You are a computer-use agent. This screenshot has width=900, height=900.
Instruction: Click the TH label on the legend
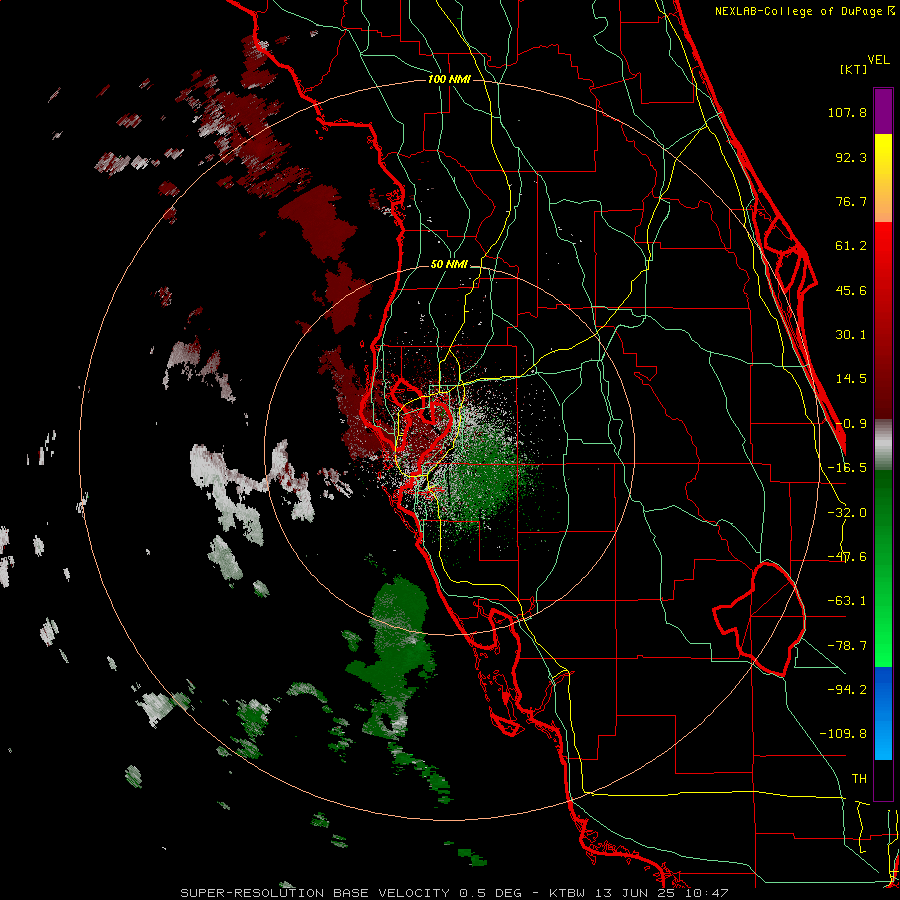pos(859,779)
